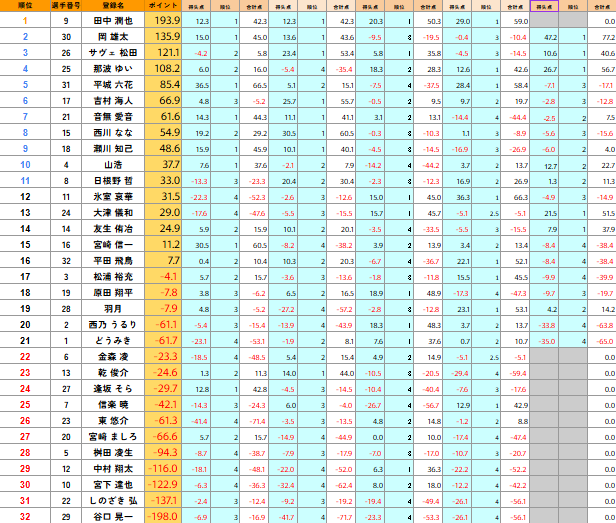This screenshot has width=616, height=523.
Task: Click the -137.1 points cell
Action: [x=163, y=501]
